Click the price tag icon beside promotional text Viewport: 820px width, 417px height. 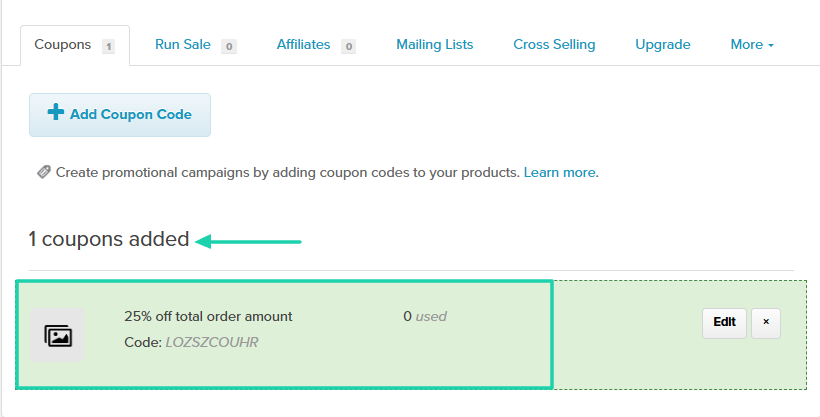pyautogui.click(x=43, y=172)
